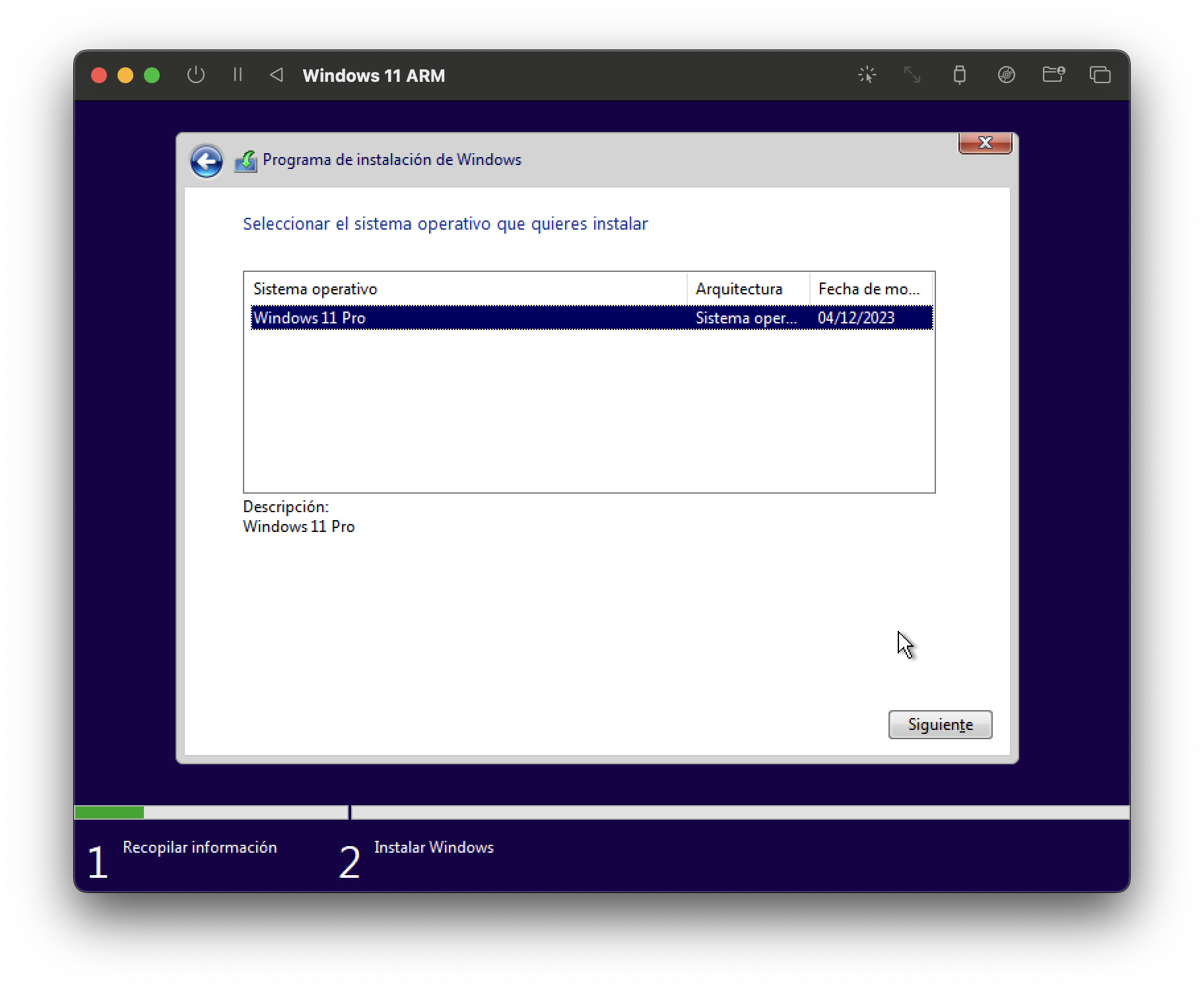
Task: Click the Programa de instalación de Windows title
Action: (392, 160)
